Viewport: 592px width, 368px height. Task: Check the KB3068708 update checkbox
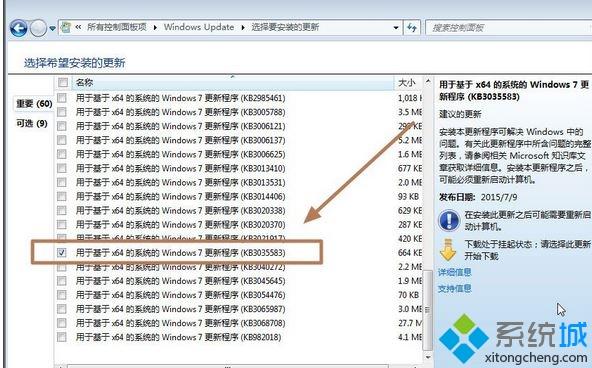[62, 323]
